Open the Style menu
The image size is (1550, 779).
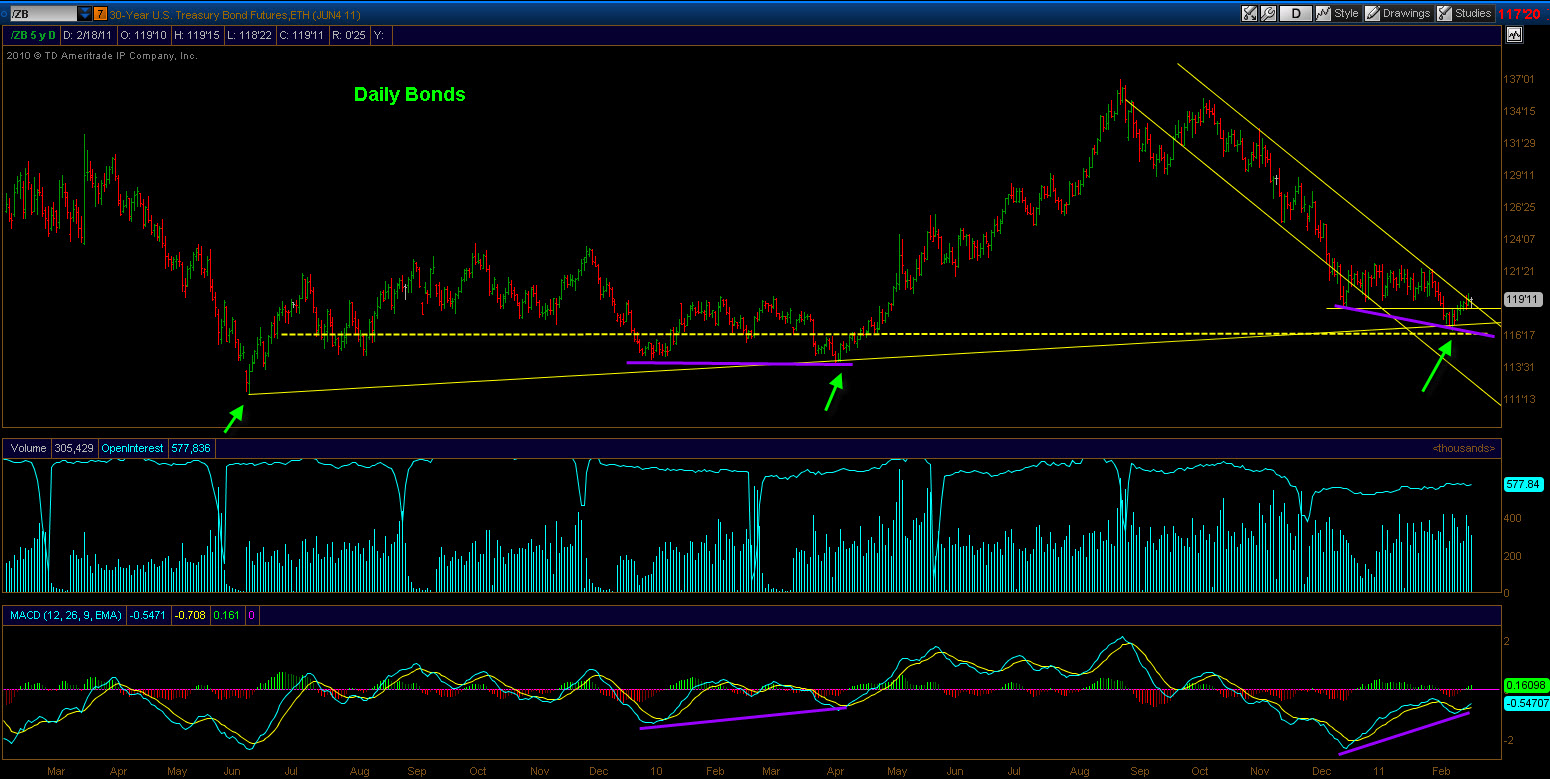click(1337, 14)
